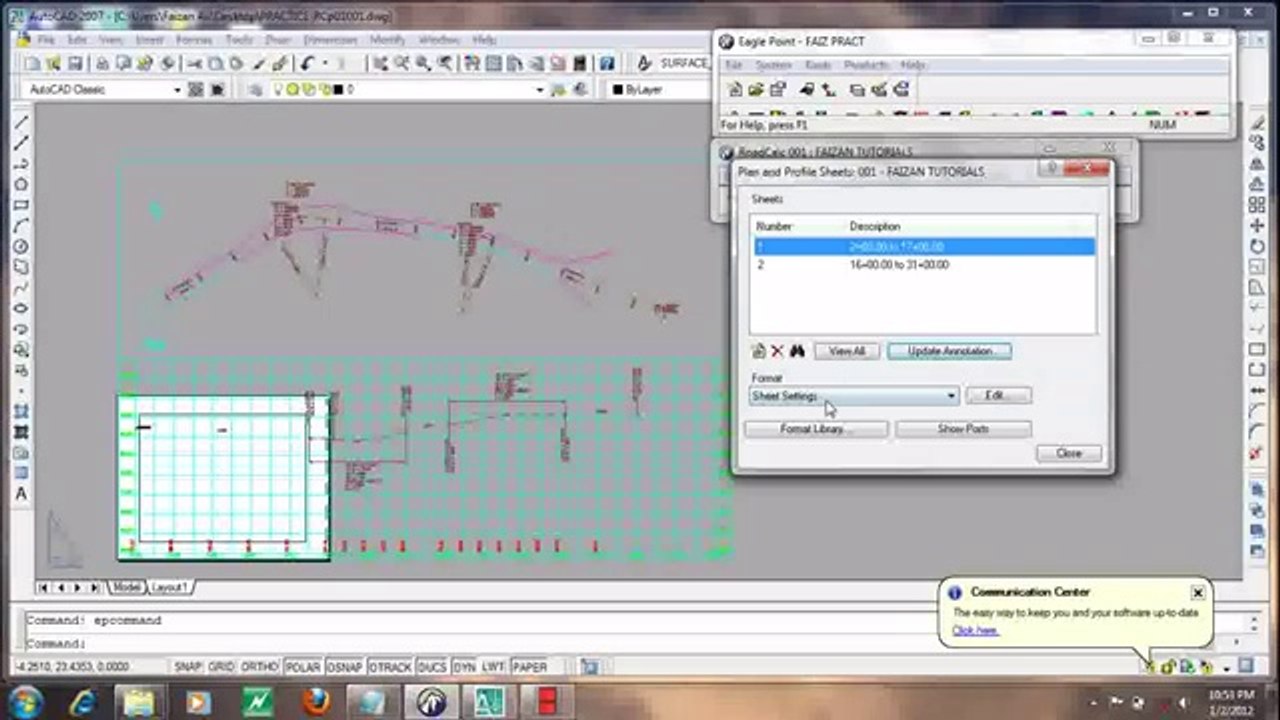Save the drawing using the Save icon
Image resolution: width=1280 pixels, height=720 pixels.
tap(74, 63)
